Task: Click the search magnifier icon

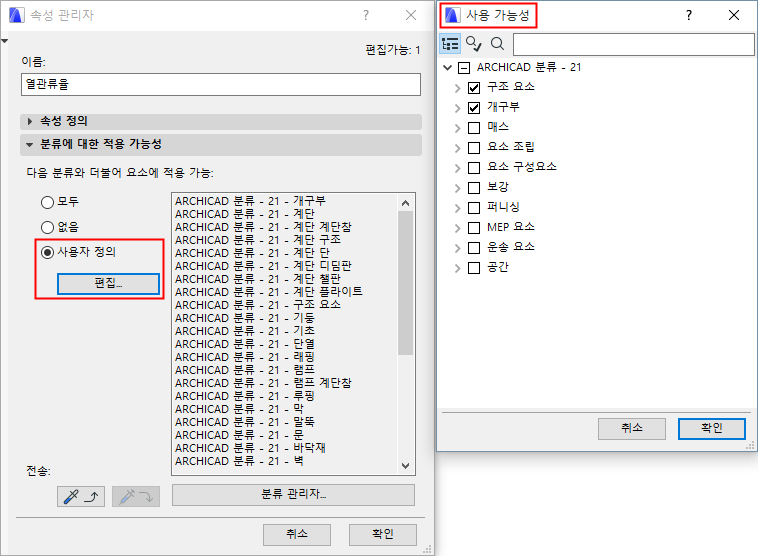Action: pyautogui.click(x=497, y=44)
